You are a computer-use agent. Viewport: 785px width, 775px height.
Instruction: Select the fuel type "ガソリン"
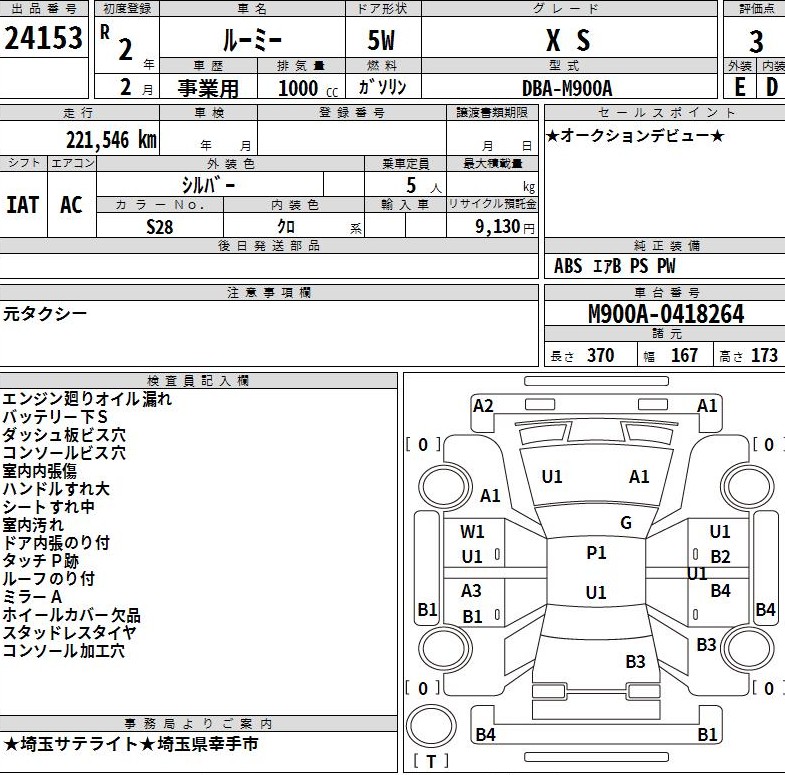(x=382, y=87)
